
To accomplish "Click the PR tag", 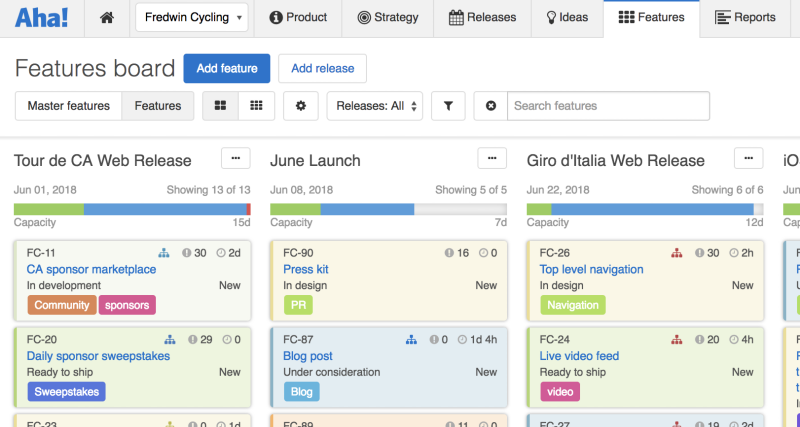I will pos(298,305).
